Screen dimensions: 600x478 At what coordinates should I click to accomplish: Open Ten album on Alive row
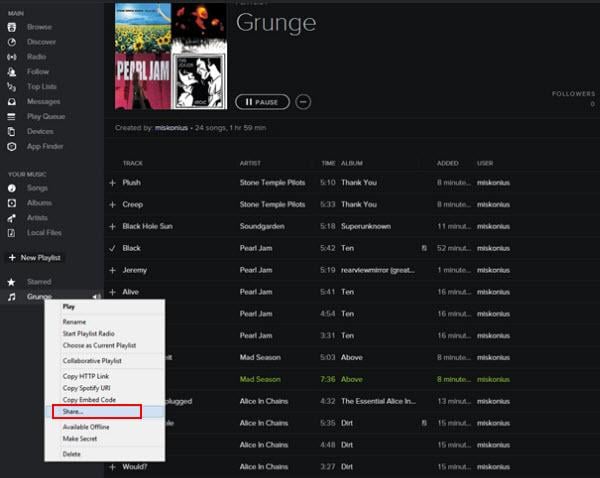tap(347, 292)
